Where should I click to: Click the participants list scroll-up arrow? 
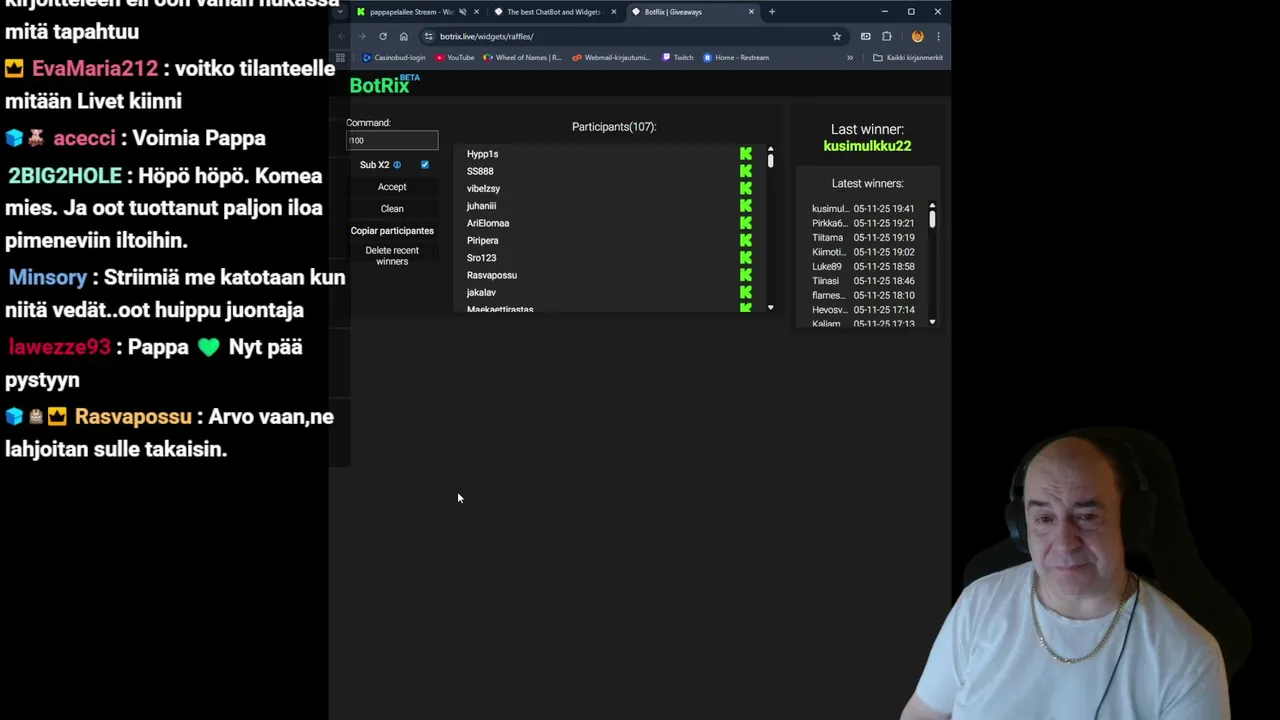point(770,149)
